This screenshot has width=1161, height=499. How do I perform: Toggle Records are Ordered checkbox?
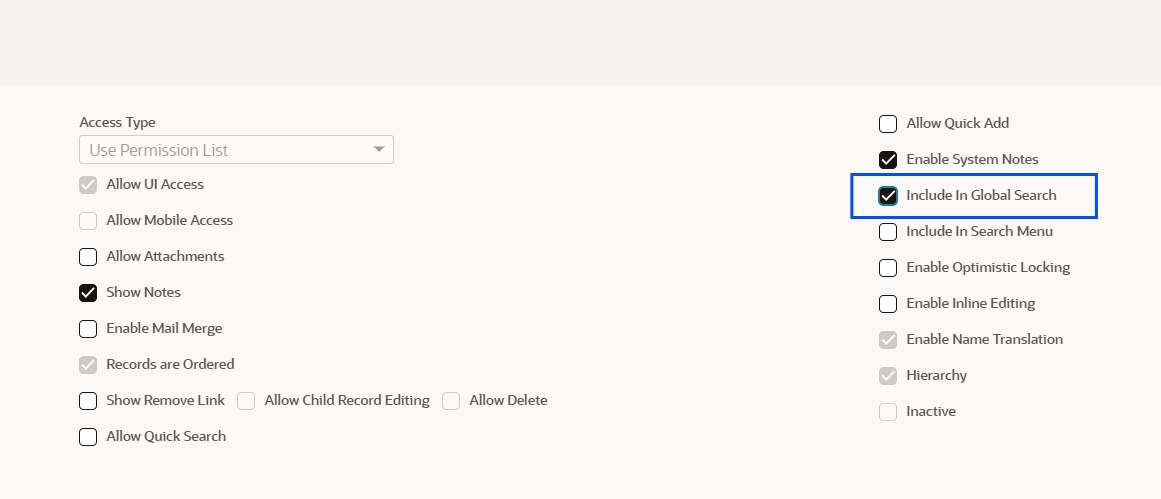pyautogui.click(x=88, y=365)
